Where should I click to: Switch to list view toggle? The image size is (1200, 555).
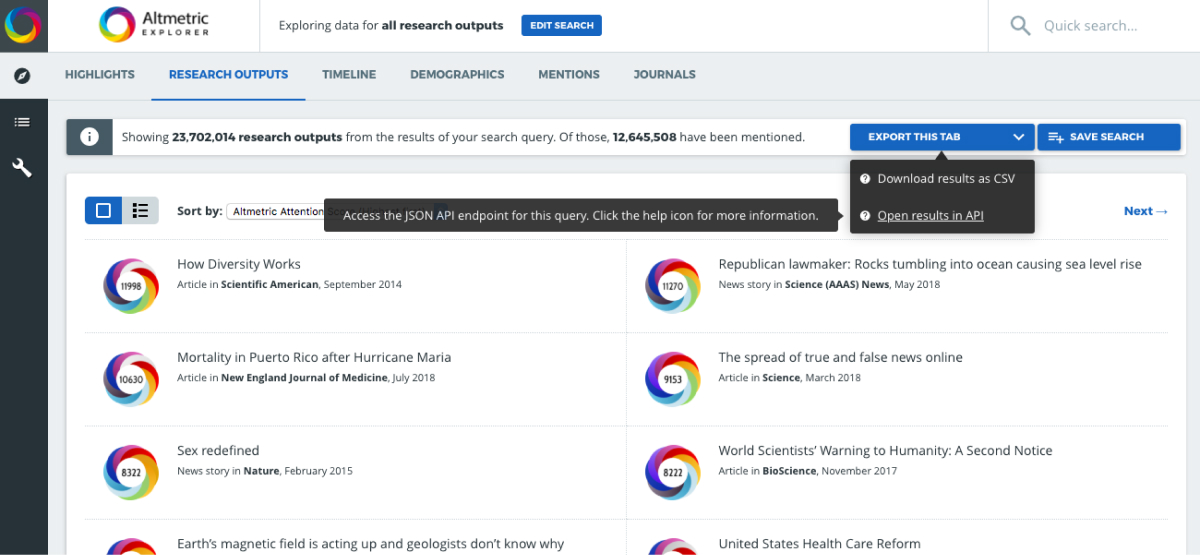coord(140,211)
